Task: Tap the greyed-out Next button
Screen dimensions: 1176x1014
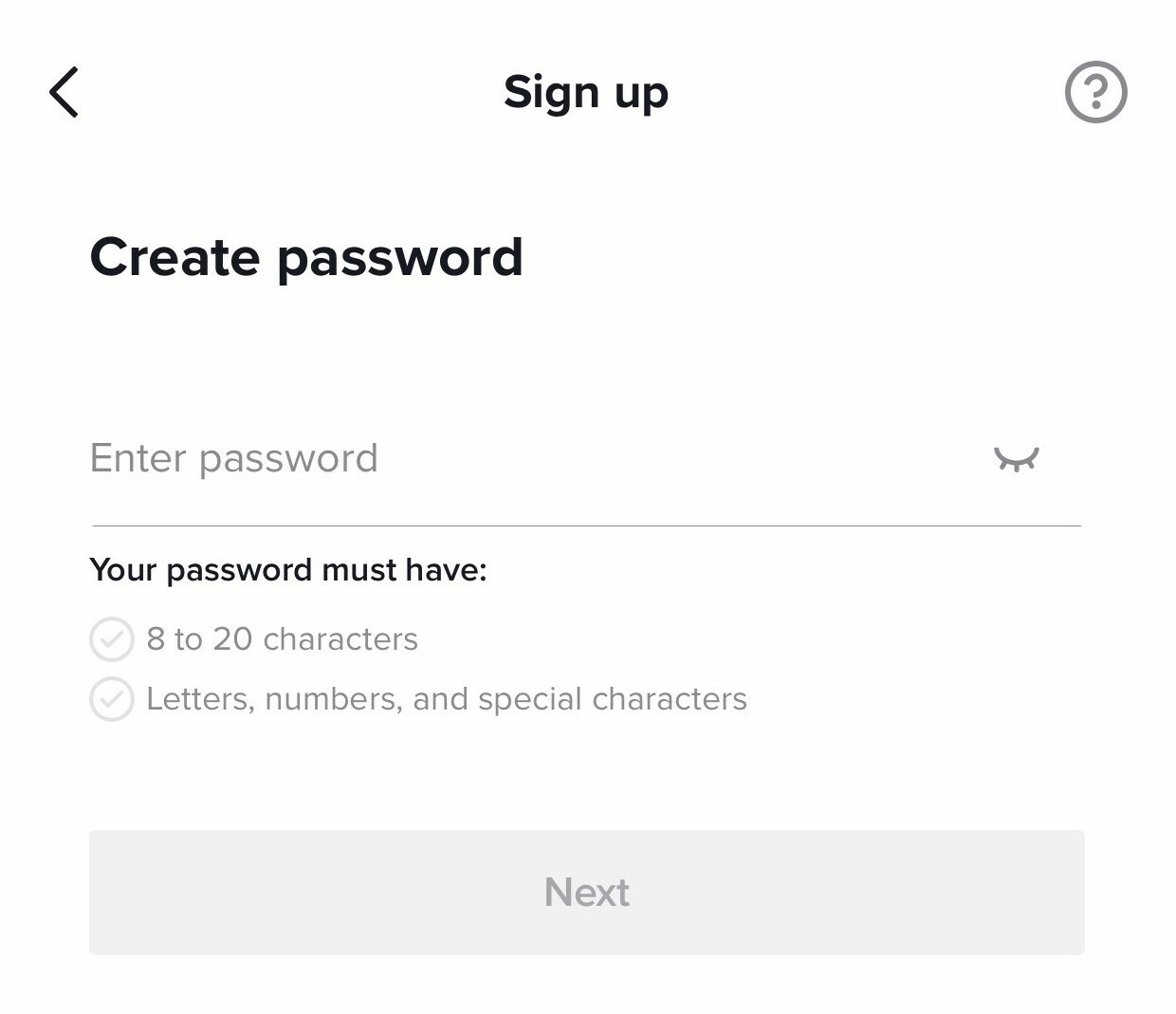Action: point(587,893)
